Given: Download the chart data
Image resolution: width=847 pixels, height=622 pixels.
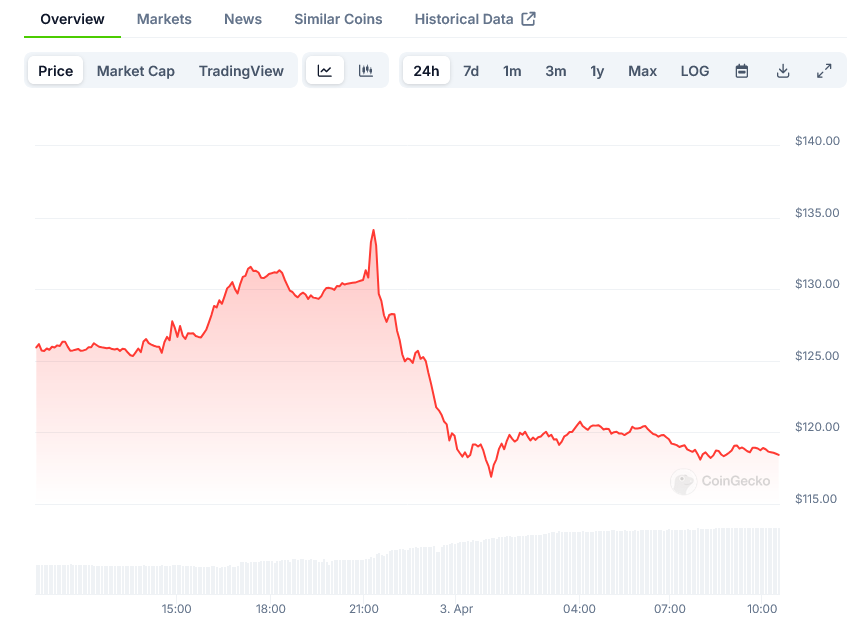Looking at the screenshot, I should 783,71.
